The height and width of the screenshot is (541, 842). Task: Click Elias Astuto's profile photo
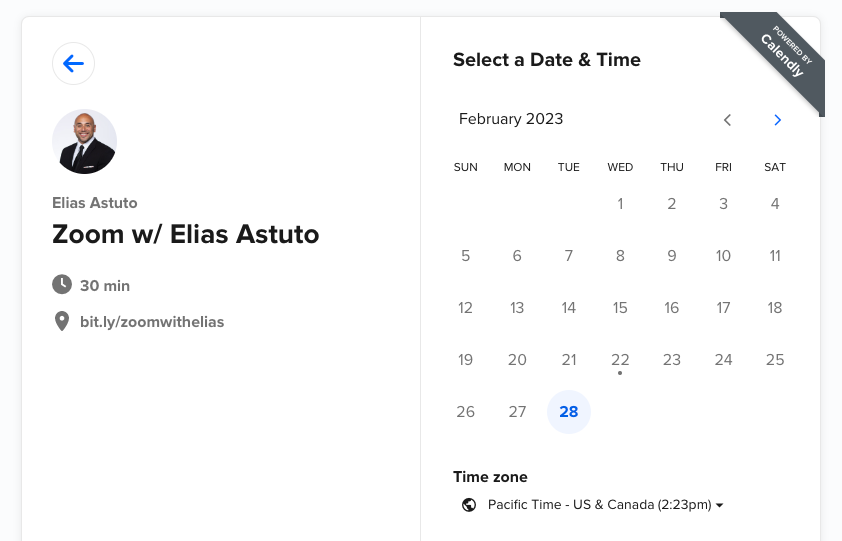84,142
